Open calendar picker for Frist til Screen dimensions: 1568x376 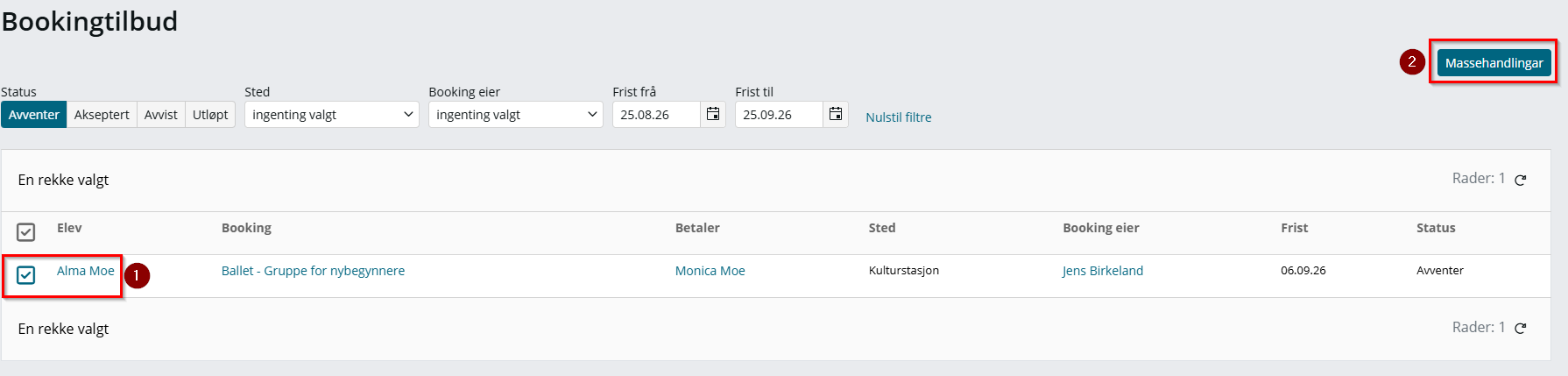(x=836, y=115)
